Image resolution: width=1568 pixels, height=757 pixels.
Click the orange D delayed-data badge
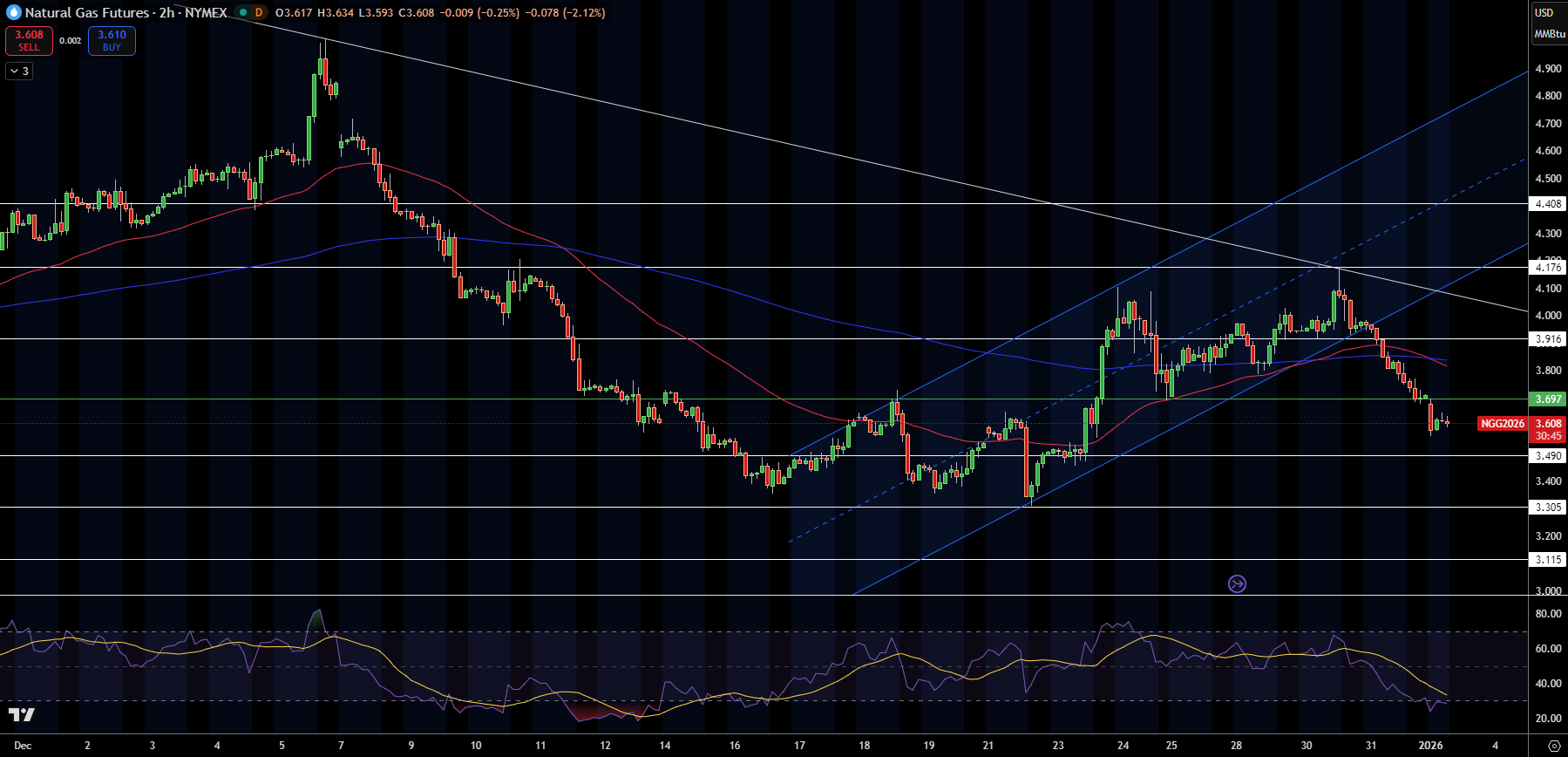(x=258, y=12)
